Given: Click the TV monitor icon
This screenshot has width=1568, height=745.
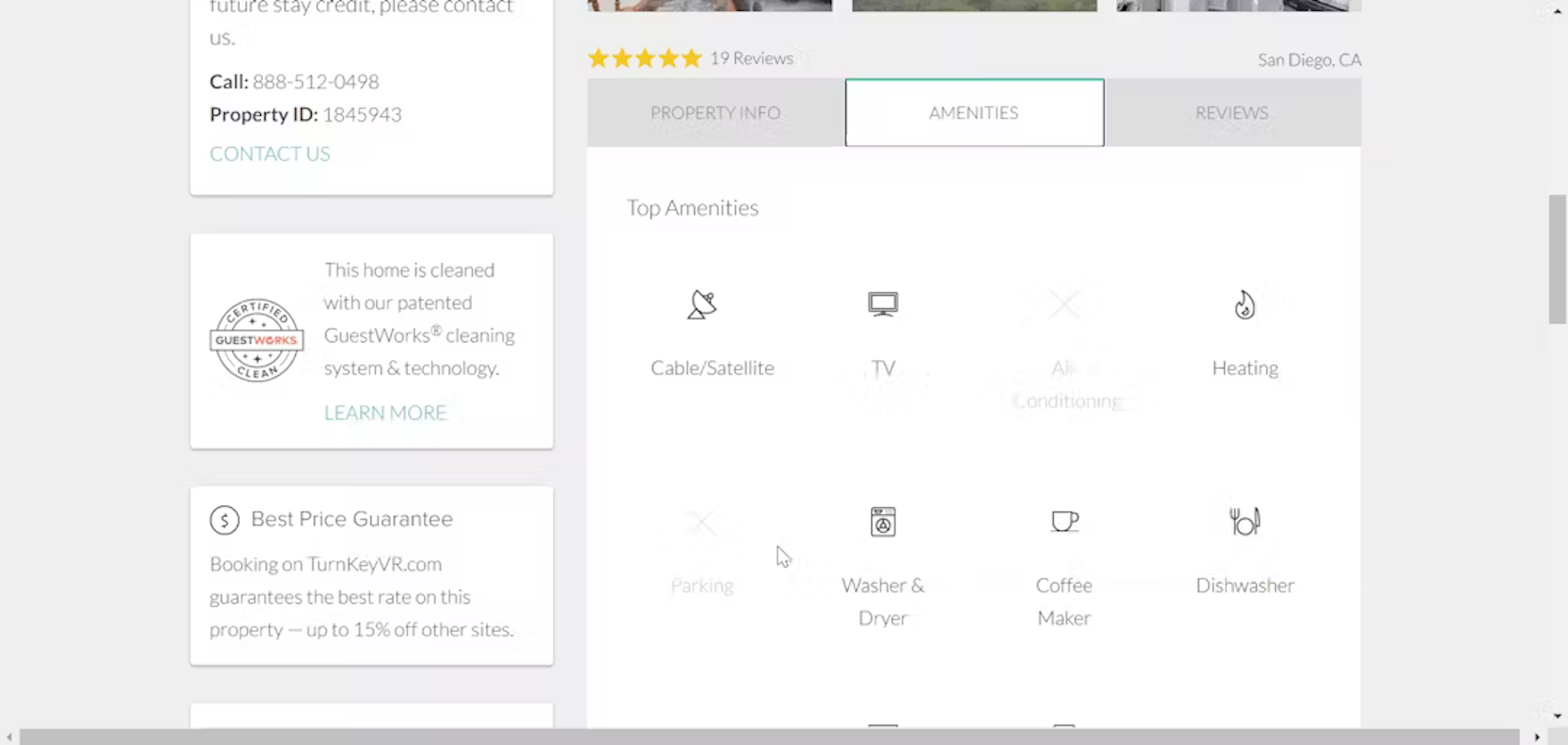Looking at the screenshot, I should click(883, 305).
